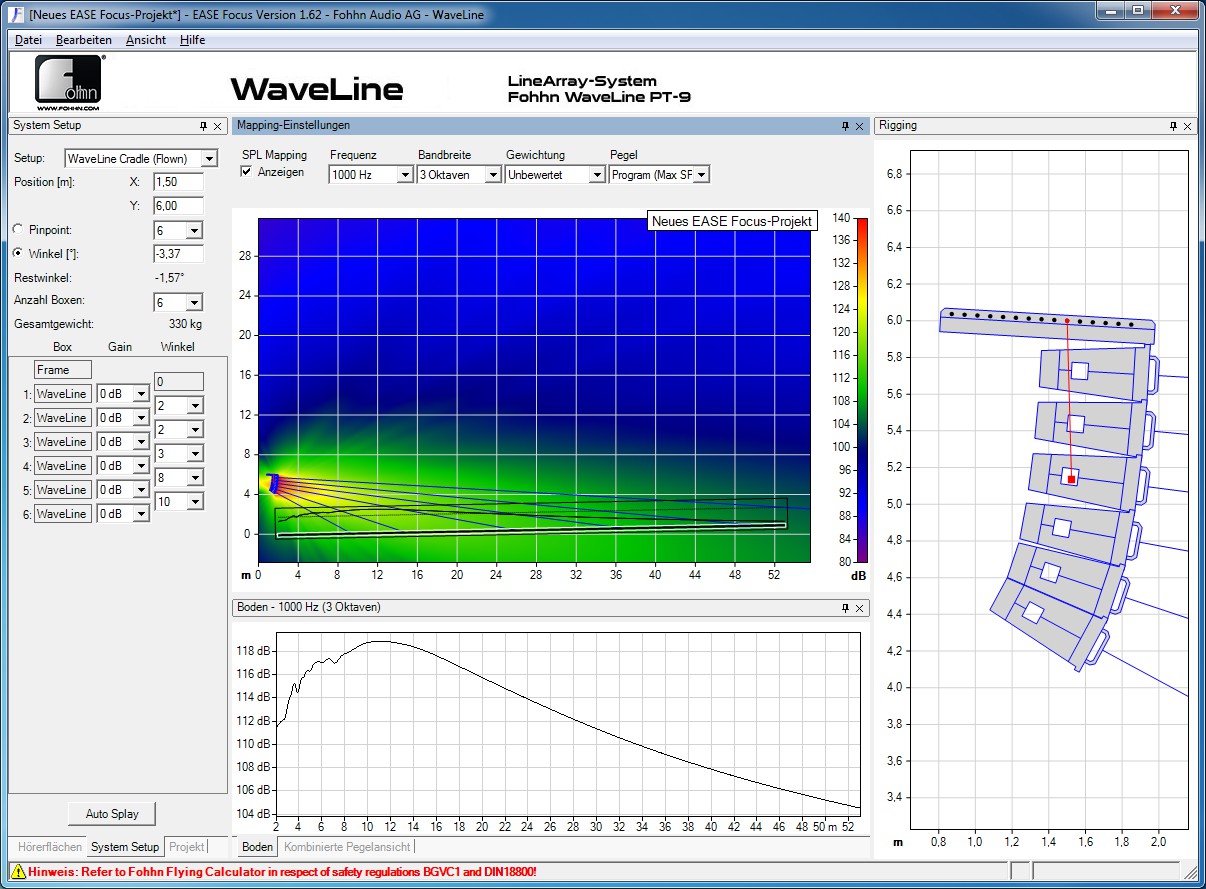Click the Position X input field
1206x889 pixels.
pyautogui.click(x=179, y=182)
